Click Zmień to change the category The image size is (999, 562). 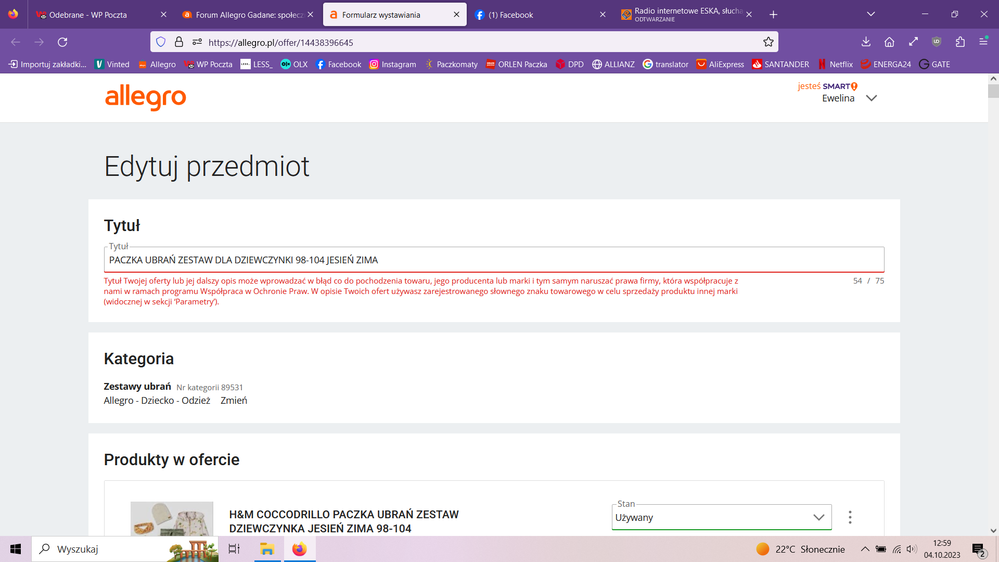(234, 400)
